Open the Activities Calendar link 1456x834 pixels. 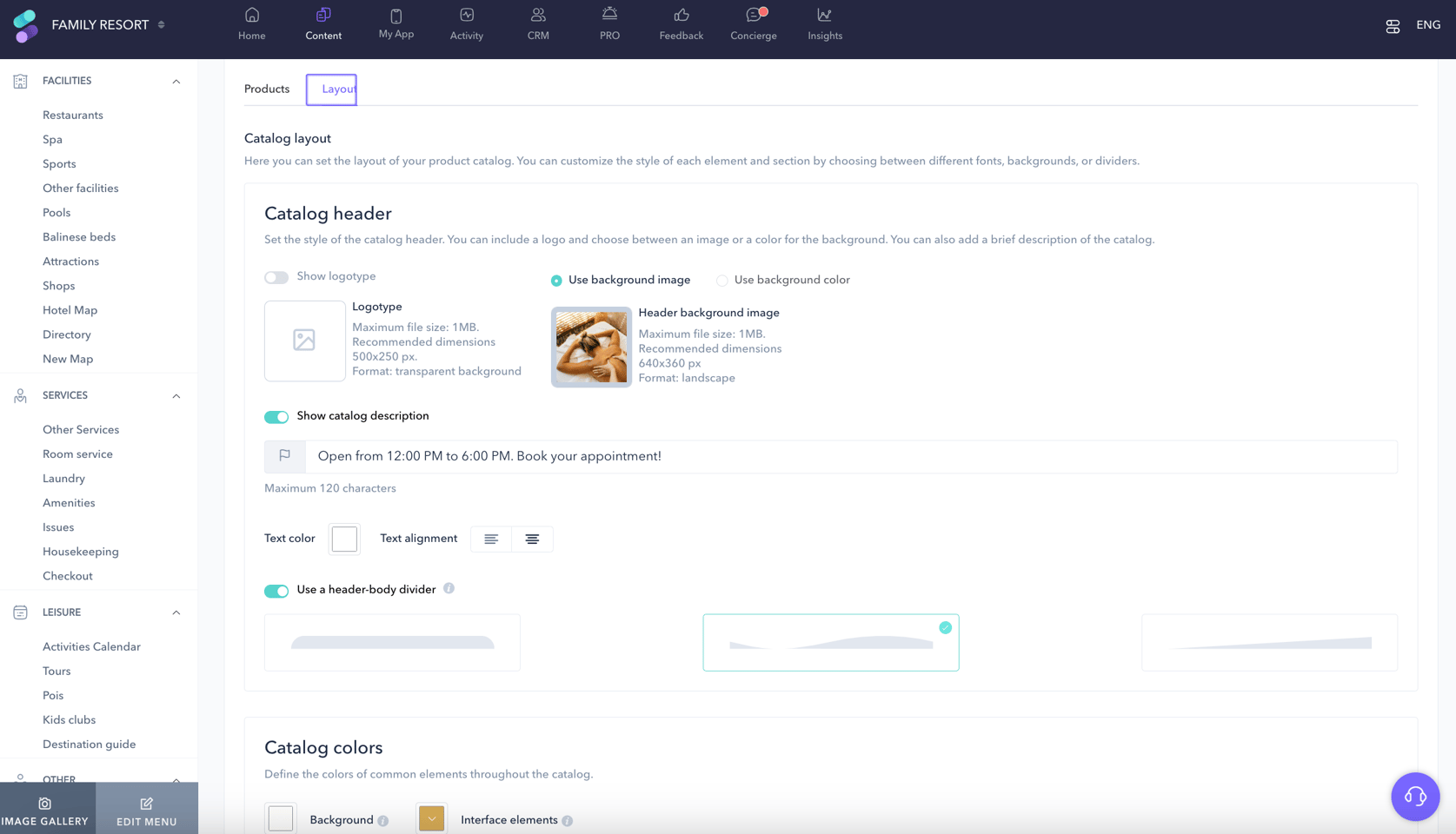91,647
